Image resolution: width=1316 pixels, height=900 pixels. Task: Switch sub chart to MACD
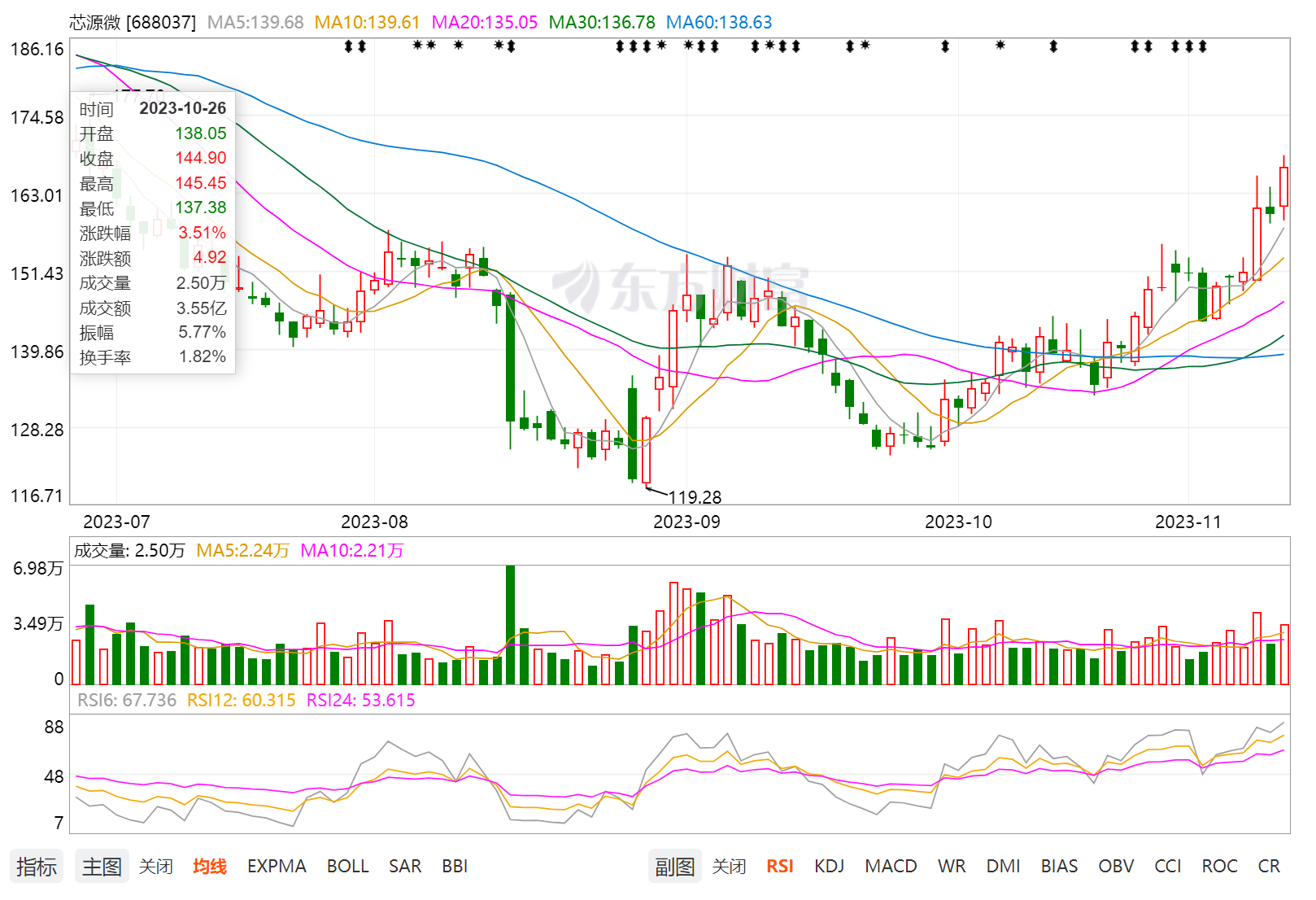(x=891, y=867)
